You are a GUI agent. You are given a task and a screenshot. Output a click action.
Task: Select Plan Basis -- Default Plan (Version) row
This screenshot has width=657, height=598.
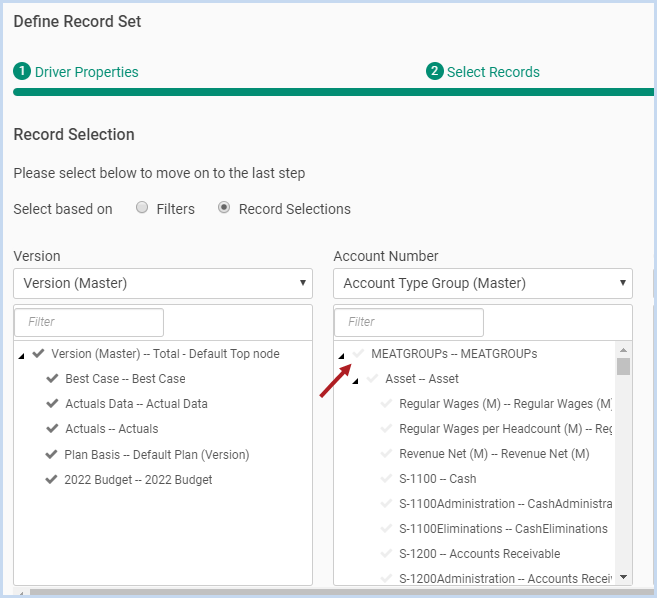pyautogui.click(x=157, y=455)
